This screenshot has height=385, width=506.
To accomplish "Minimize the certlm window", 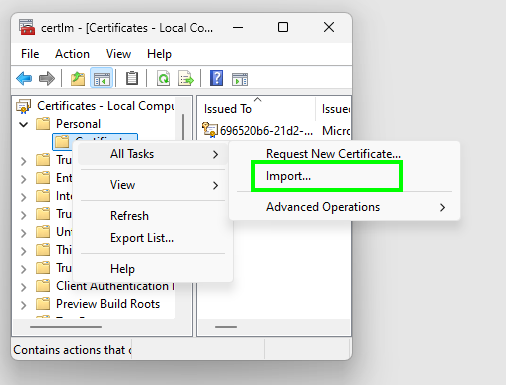I will coord(238,28).
